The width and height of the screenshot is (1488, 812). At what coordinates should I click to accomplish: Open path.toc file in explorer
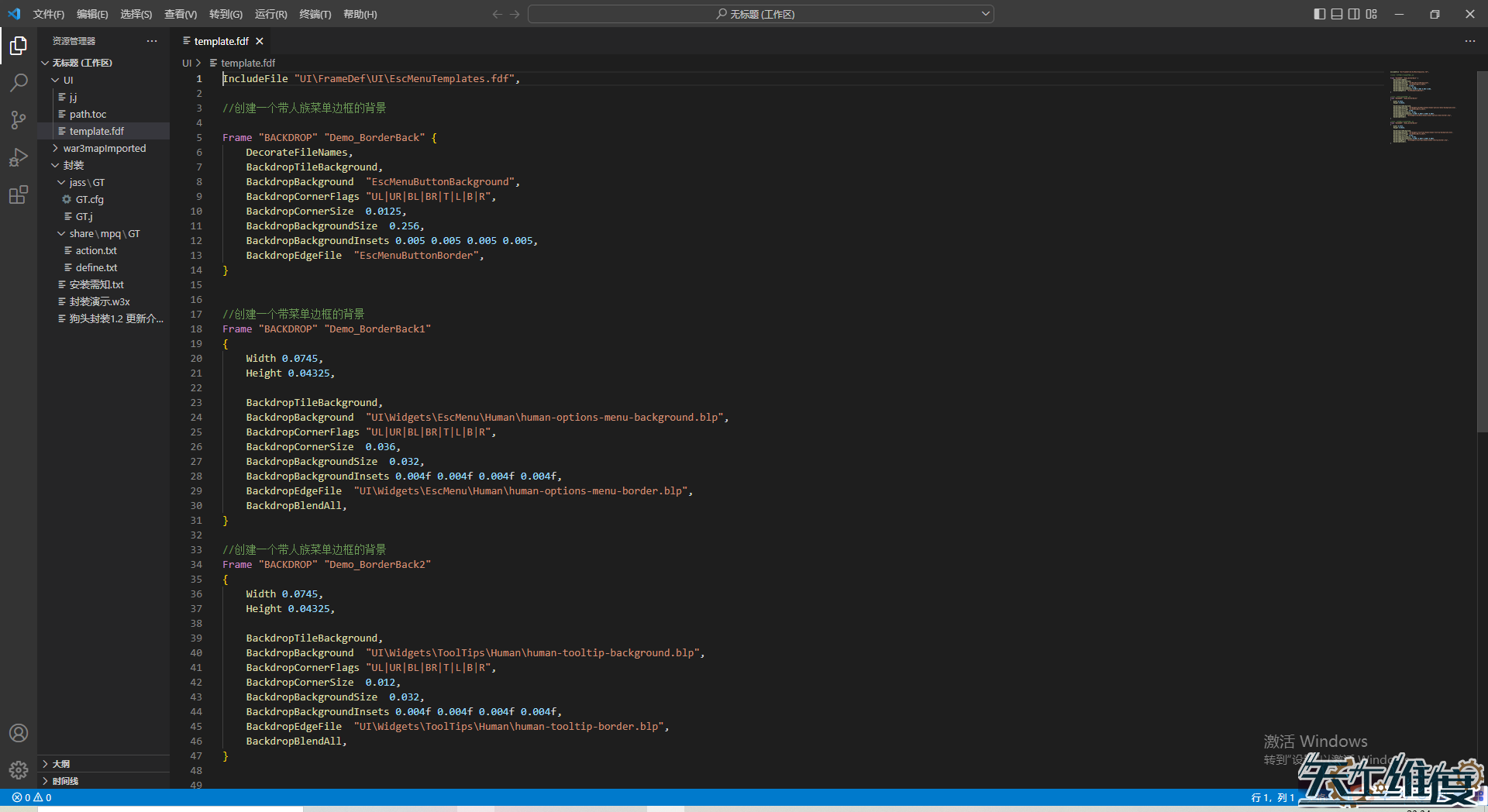(x=88, y=114)
